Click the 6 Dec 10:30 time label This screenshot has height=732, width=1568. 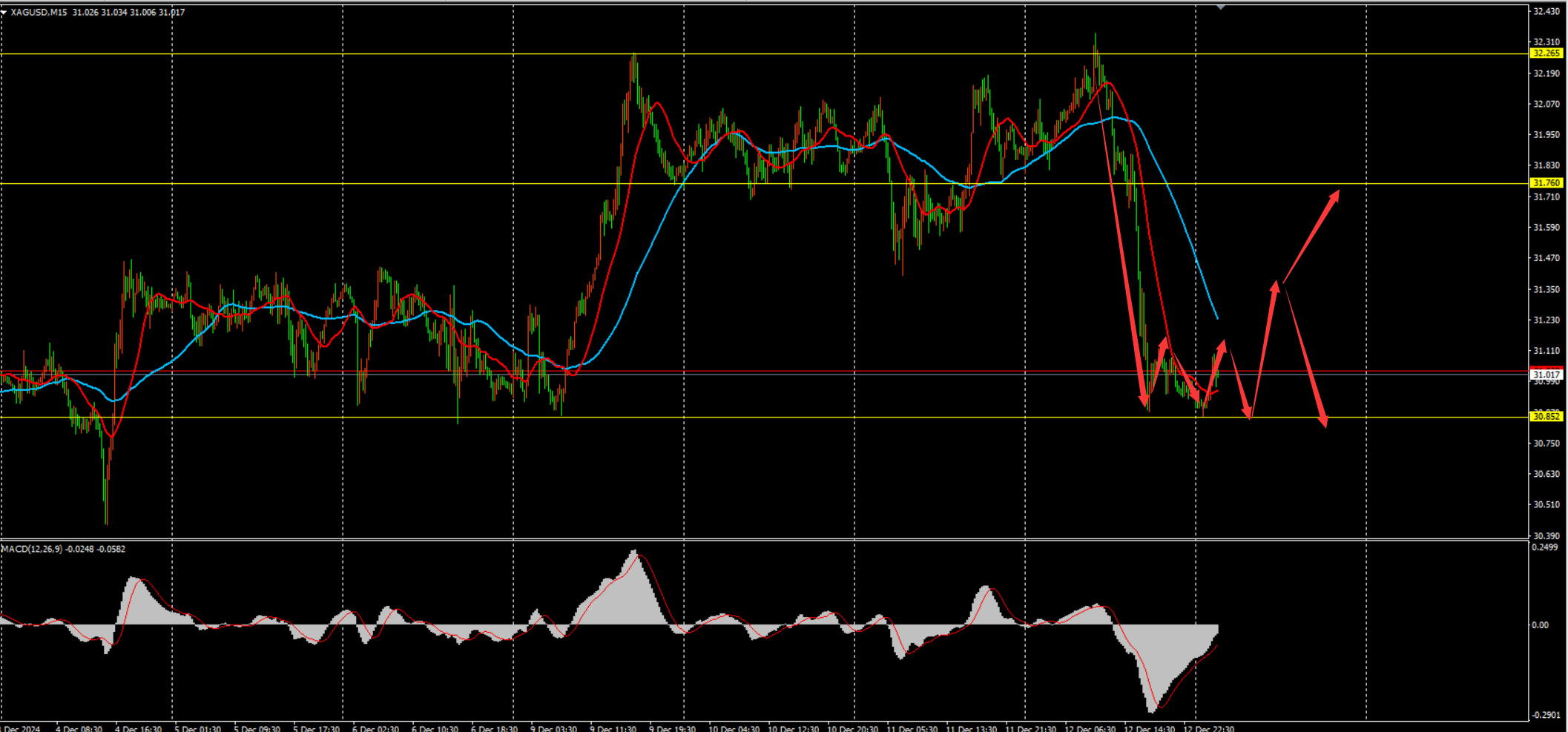[435, 728]
